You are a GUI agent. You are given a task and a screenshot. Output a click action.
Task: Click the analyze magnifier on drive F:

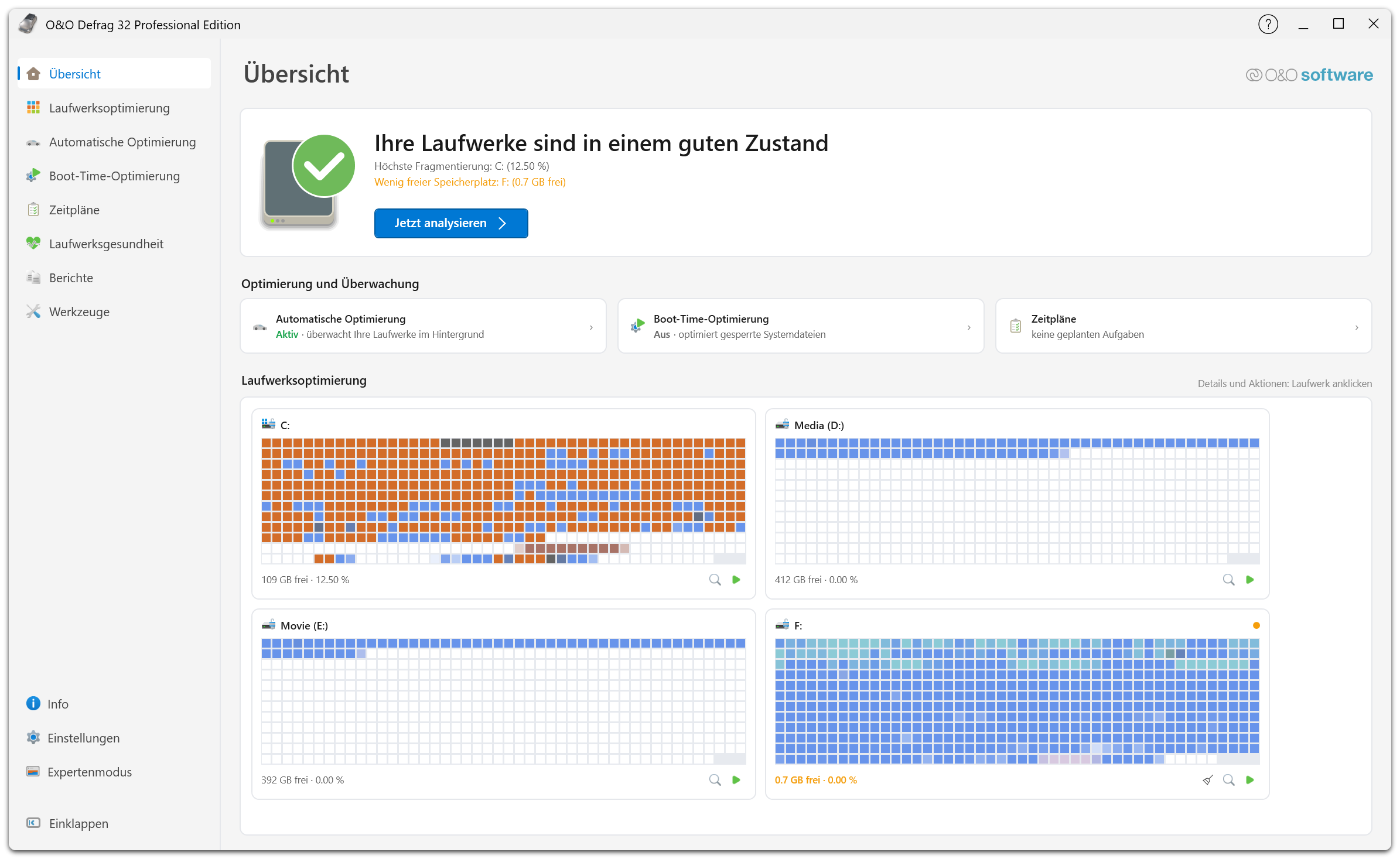(x=1228, y=780)
